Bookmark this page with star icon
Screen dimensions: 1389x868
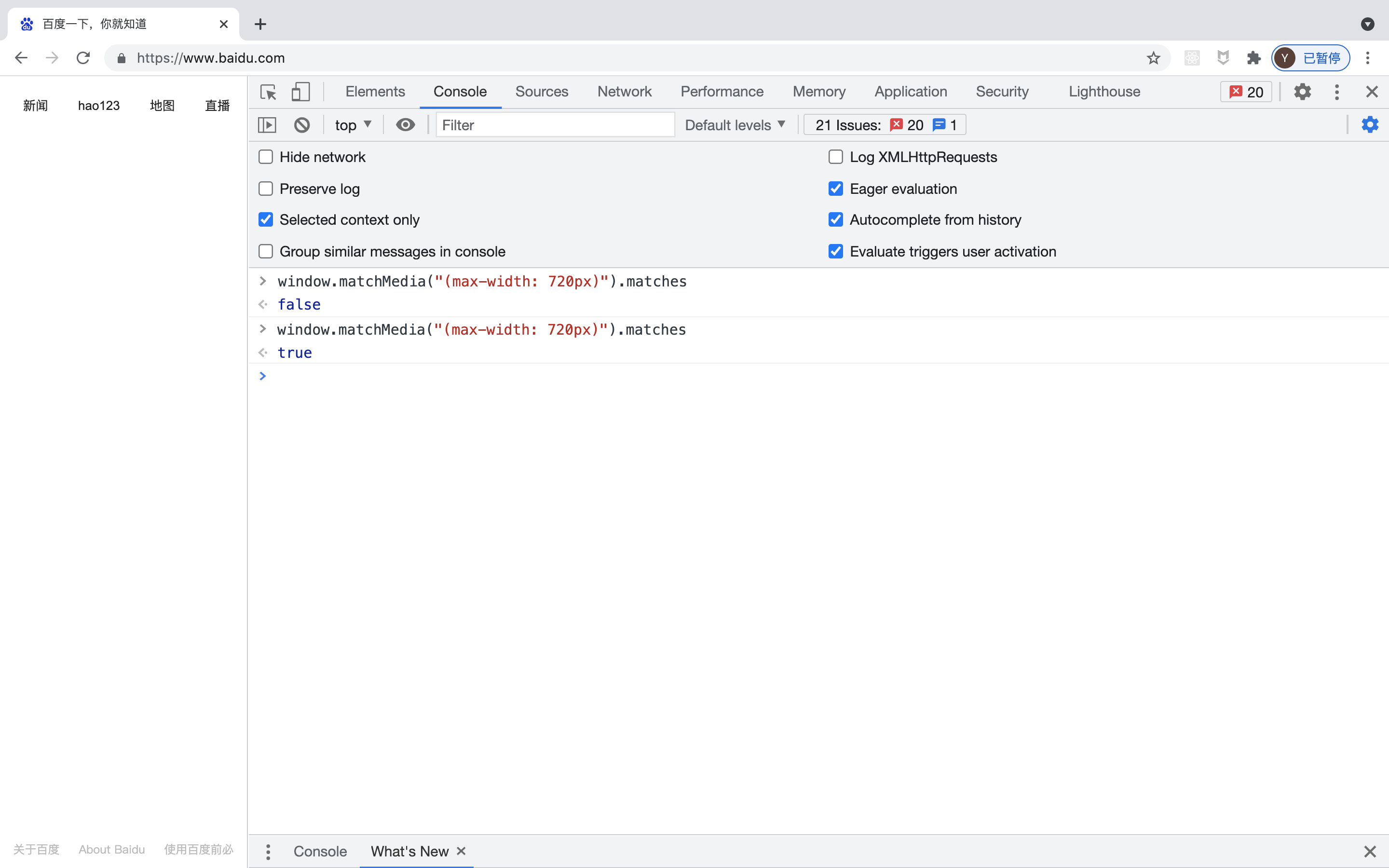coord(1153,58)
